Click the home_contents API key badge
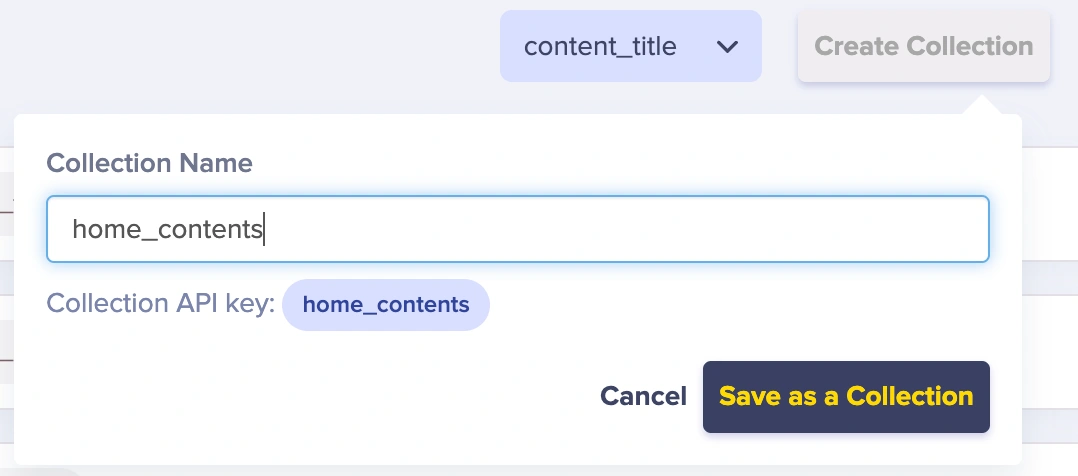Image resolution: width=1078 pixels, height=476 pixels. 386,305
